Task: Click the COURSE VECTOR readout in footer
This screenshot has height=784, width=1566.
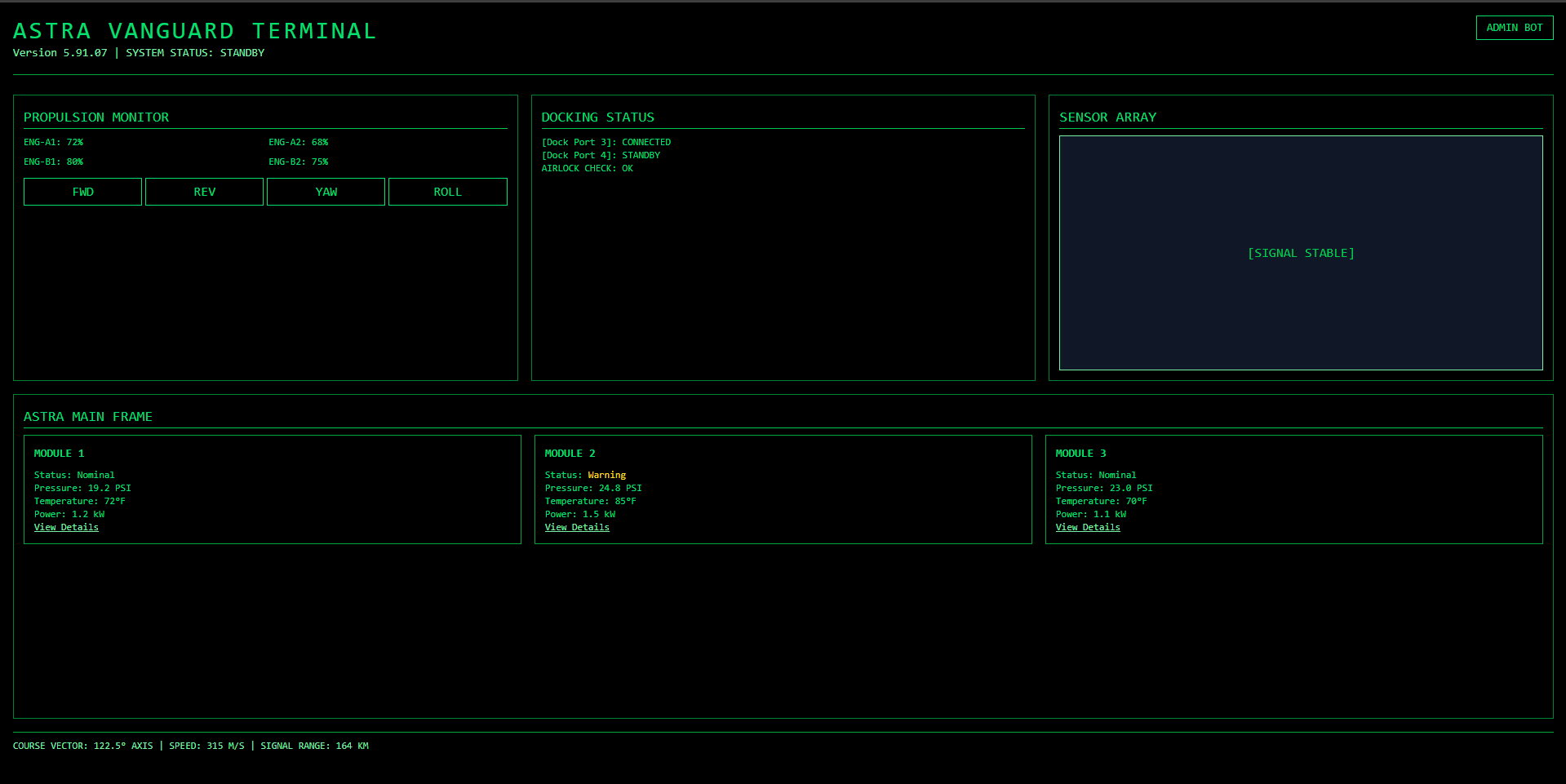Action: coord(82,746)
